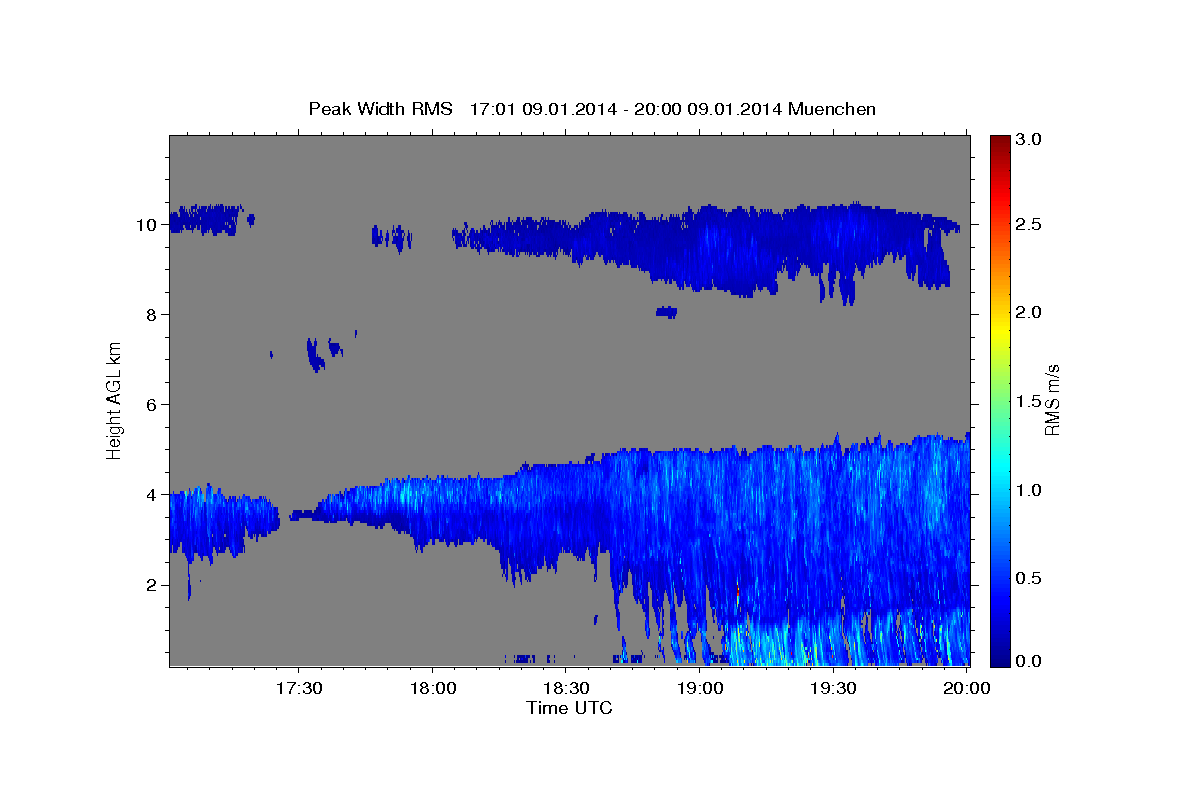
Task: Click the height axis label 6
Action: (x=153, y=405)
